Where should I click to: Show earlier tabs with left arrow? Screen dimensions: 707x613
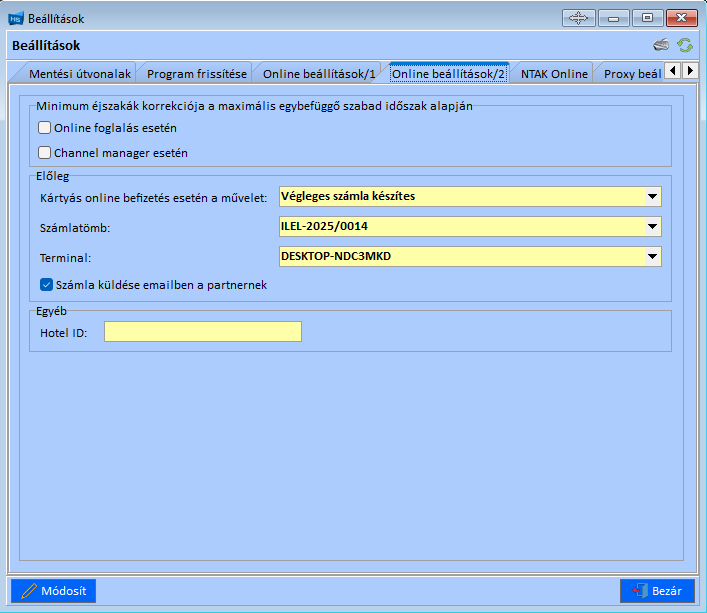[x=673, y=70]
